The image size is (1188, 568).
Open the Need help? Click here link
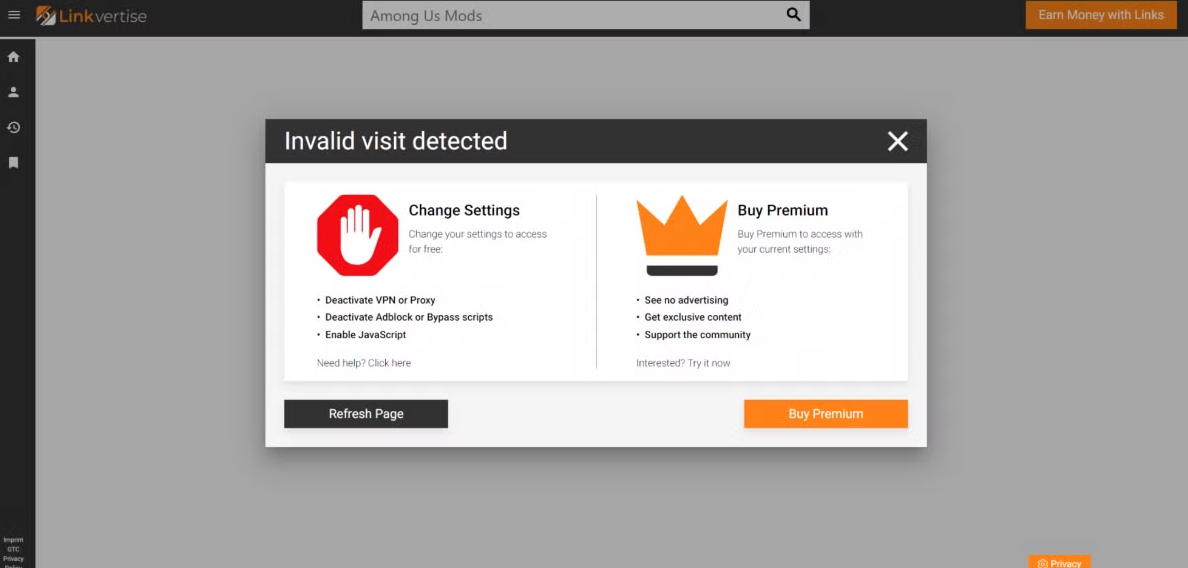click(364, 363)
